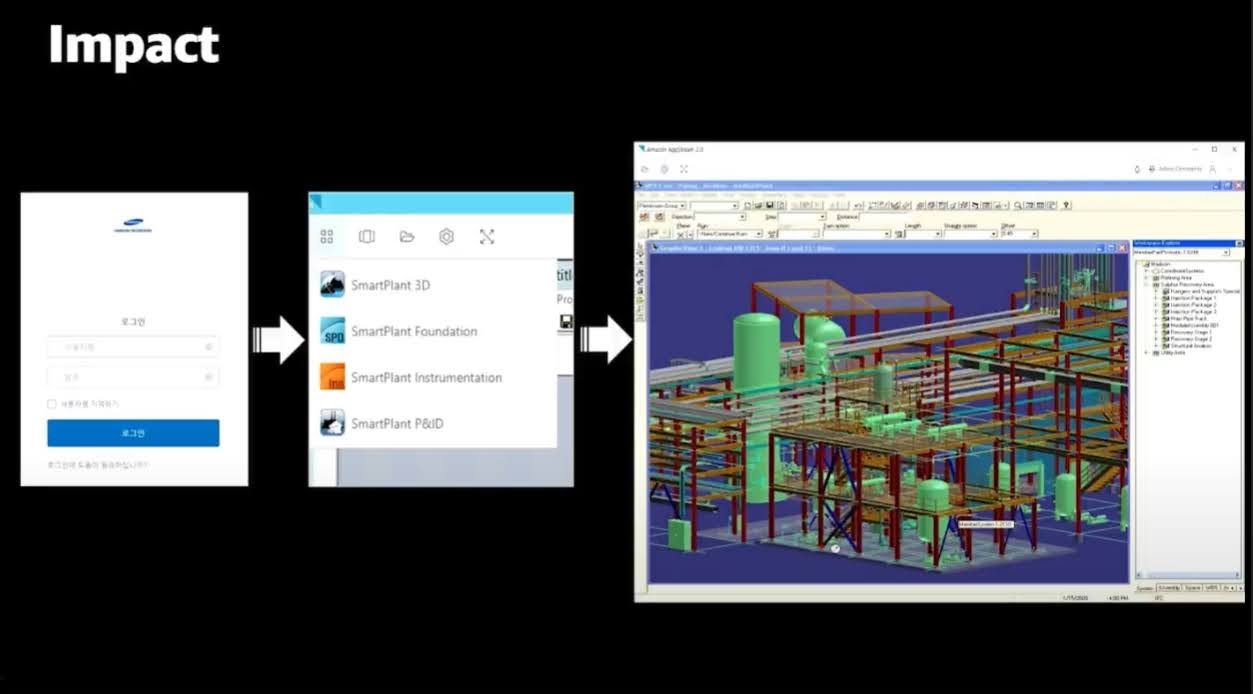This screenshot has width=1253, height=694.
Task: Switch to the Space tab in Workspace Explorer
Action: coord(1192,588)
